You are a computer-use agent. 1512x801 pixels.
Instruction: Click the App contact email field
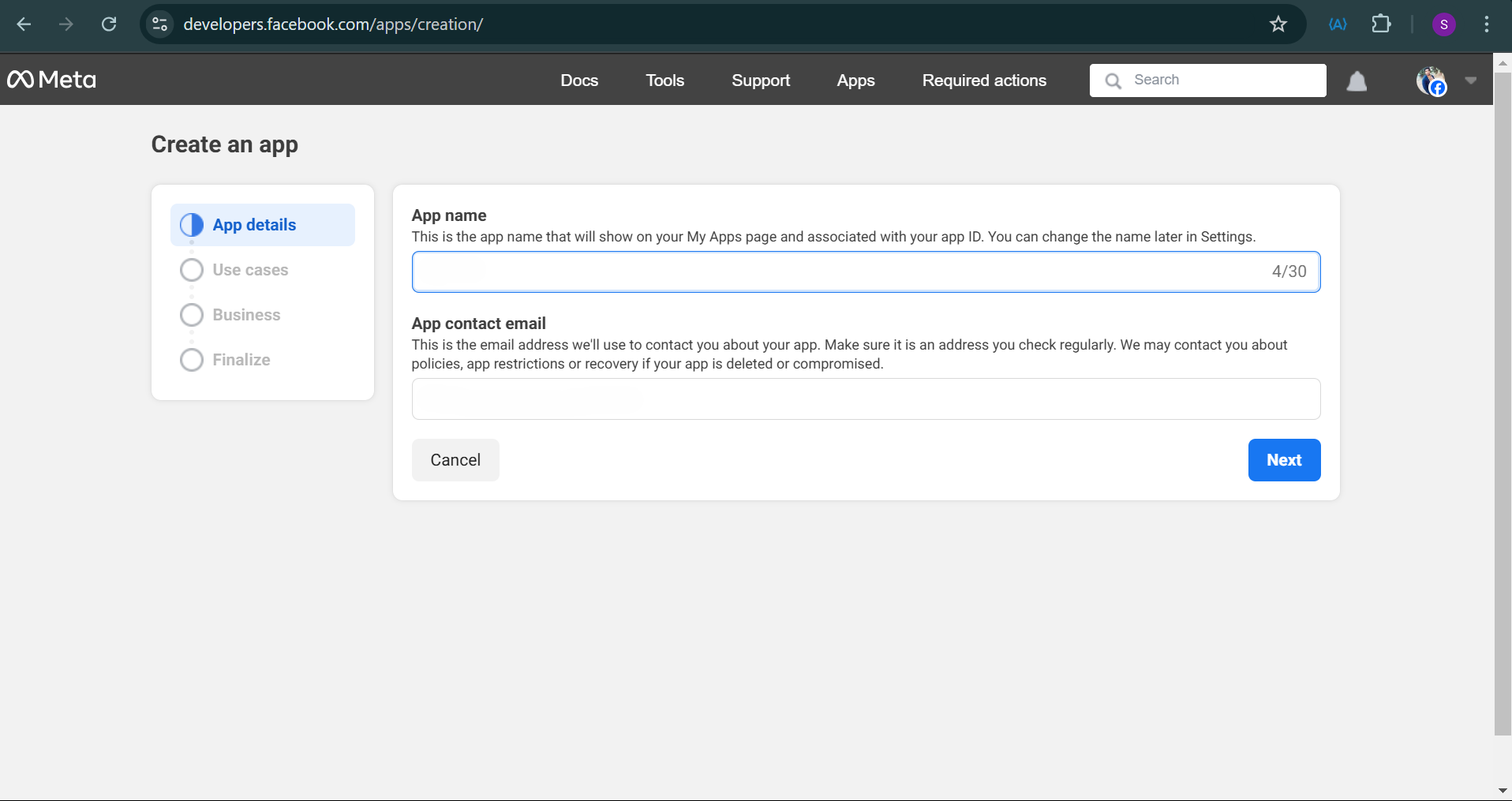point(865,399)
